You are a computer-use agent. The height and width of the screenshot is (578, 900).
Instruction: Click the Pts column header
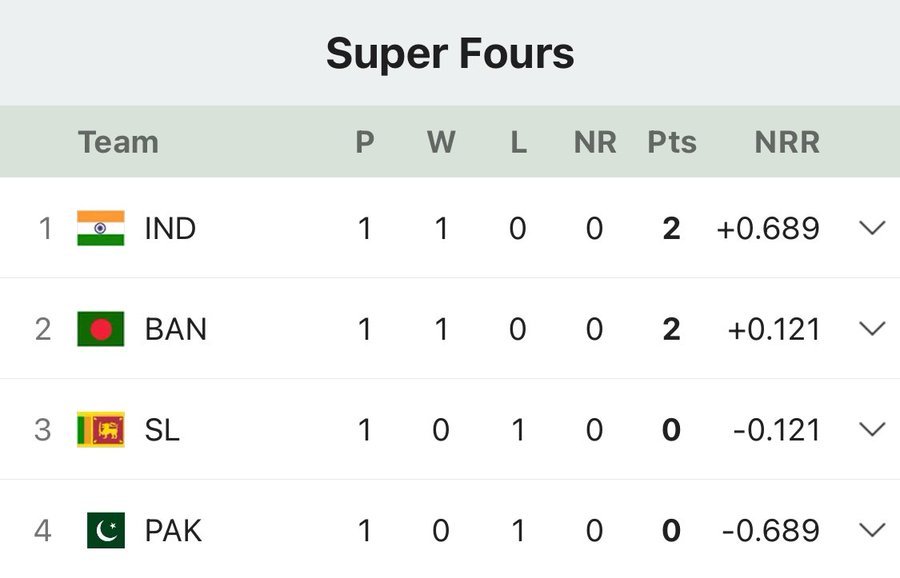coord(671,142)
